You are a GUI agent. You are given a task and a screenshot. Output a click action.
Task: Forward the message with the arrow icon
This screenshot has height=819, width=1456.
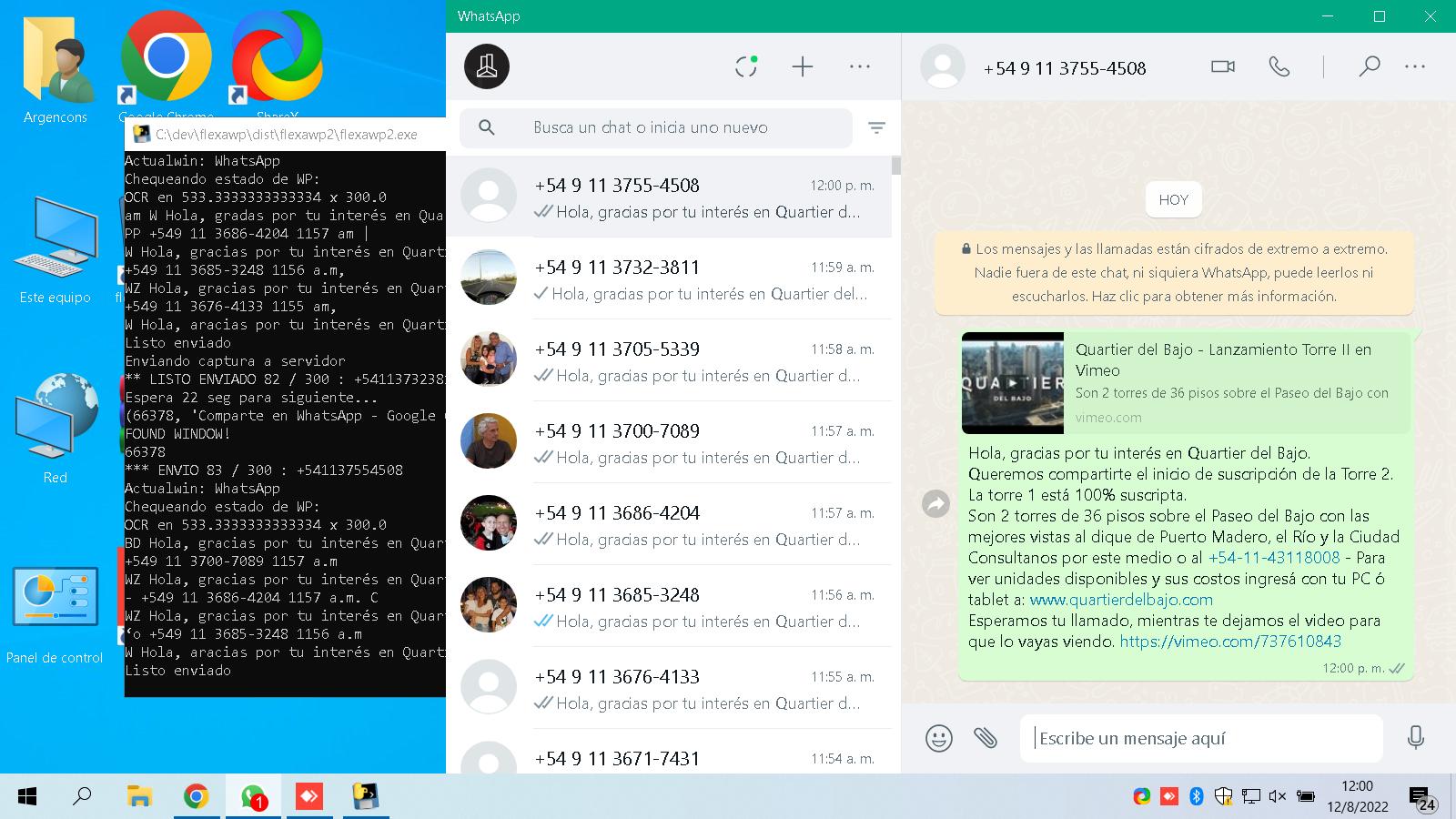point(935,503)
